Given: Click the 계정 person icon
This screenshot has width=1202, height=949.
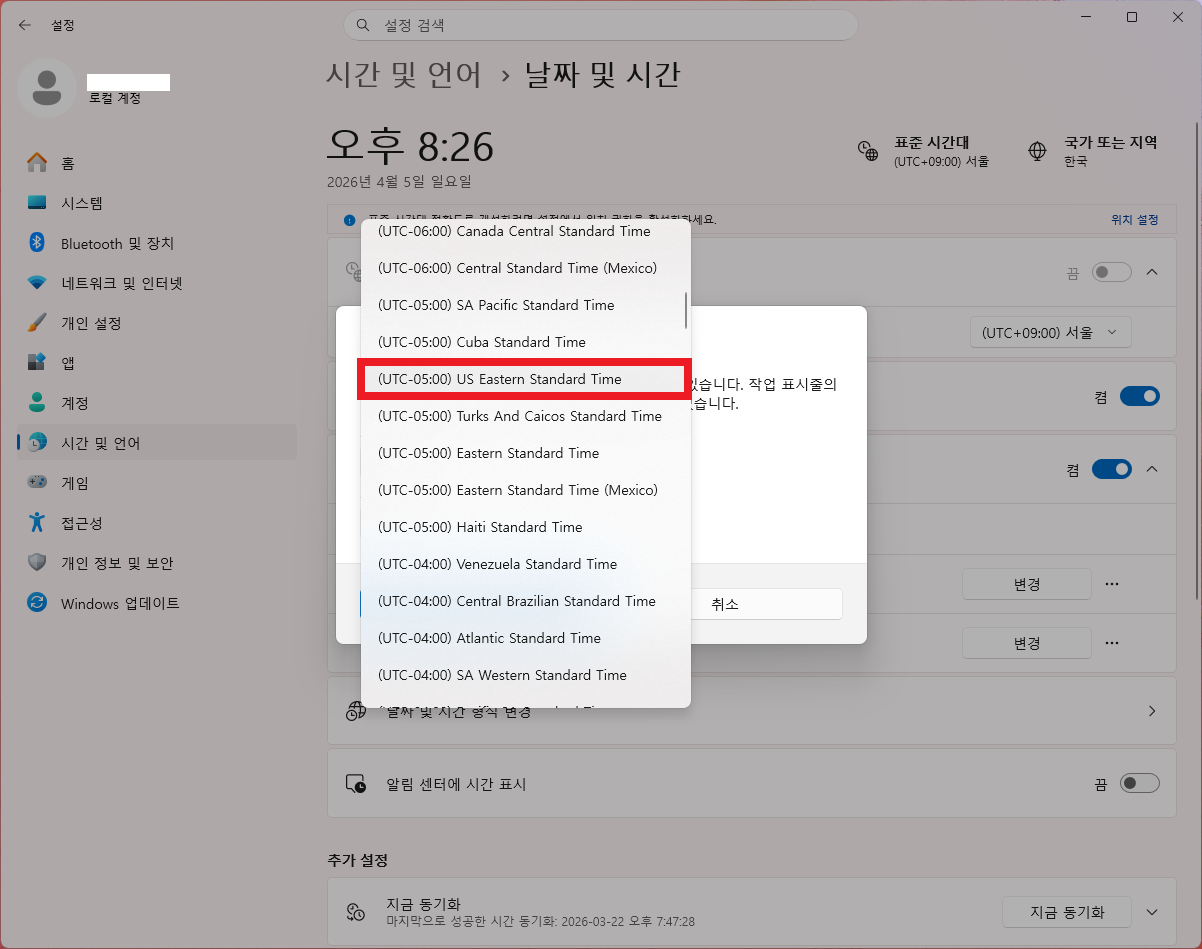Looking at the screenshot, I should (37, 403).
